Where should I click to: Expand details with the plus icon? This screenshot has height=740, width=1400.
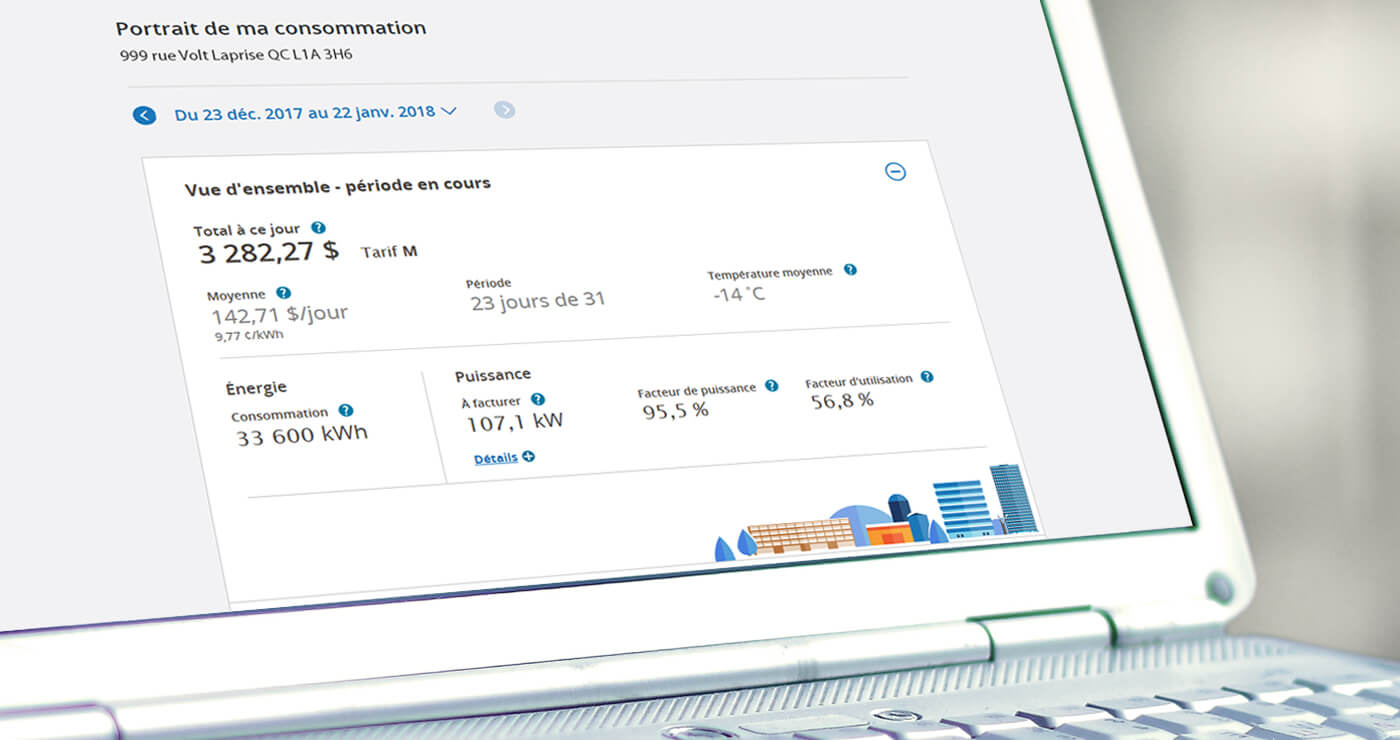click(x=528, y=457)
